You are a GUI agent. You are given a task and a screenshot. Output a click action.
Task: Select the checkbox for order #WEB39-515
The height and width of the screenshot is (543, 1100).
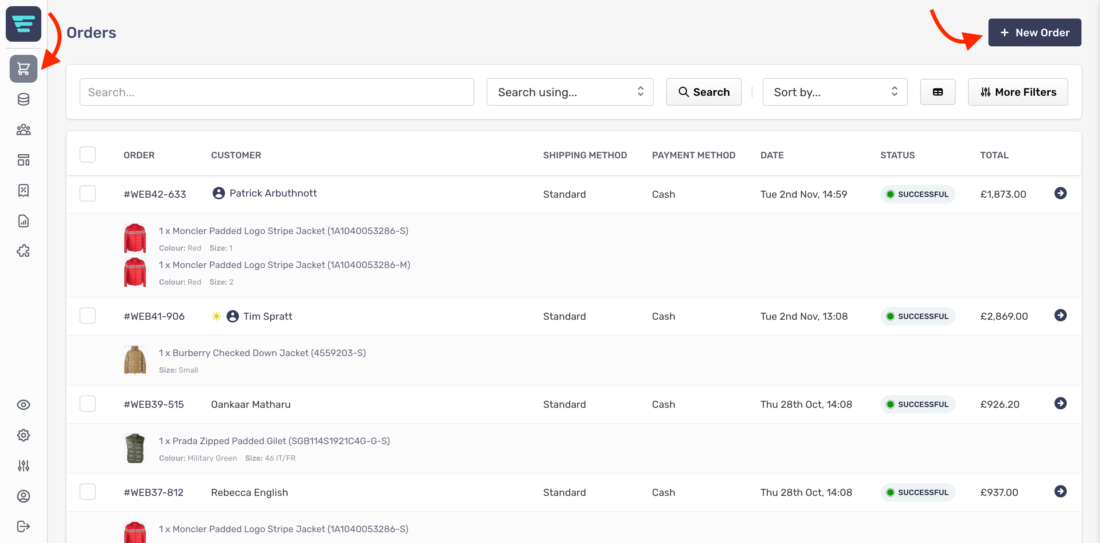tap(88, 403)
